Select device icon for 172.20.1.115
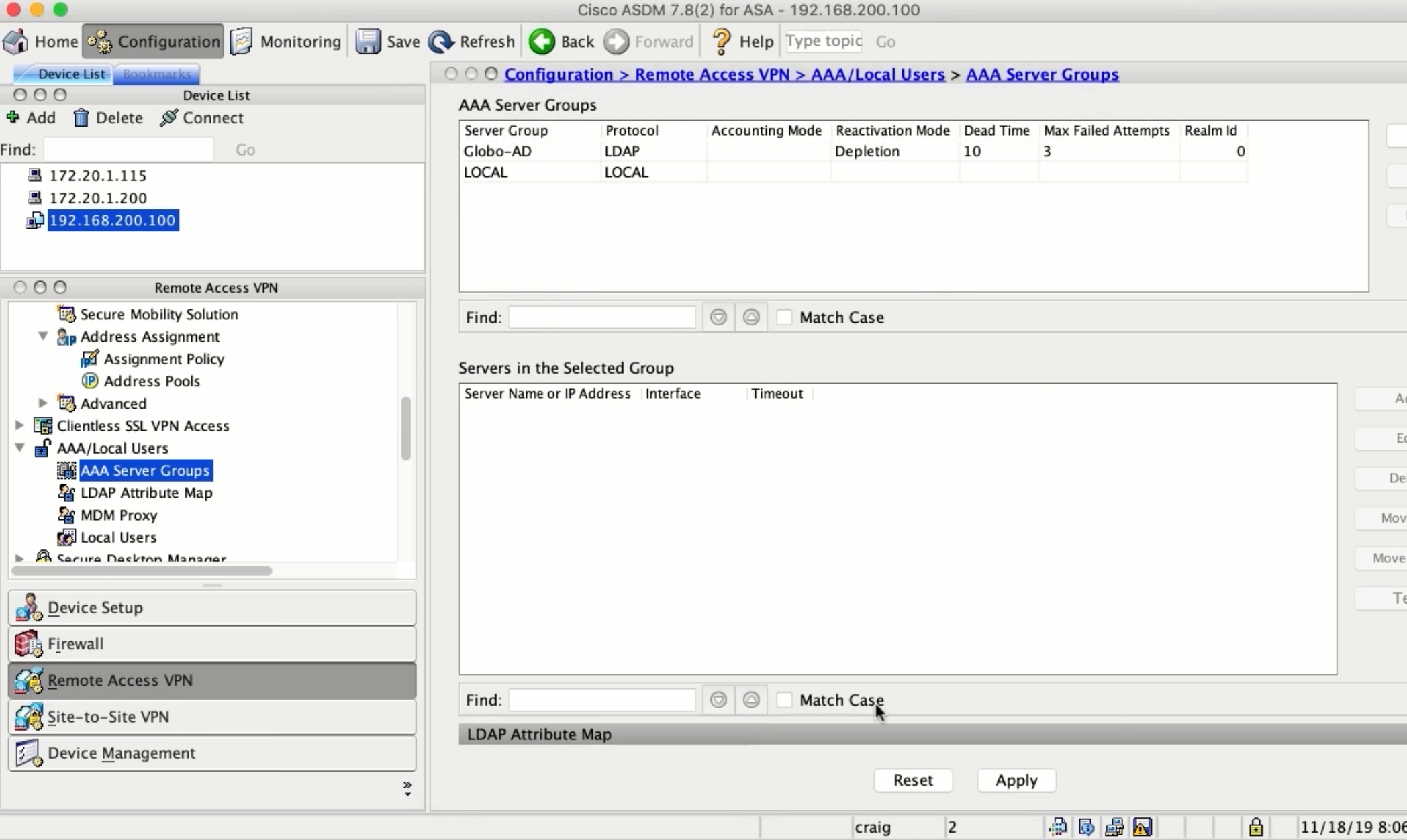Viewport: 1407px width, 840px height. tap(34, 176)
